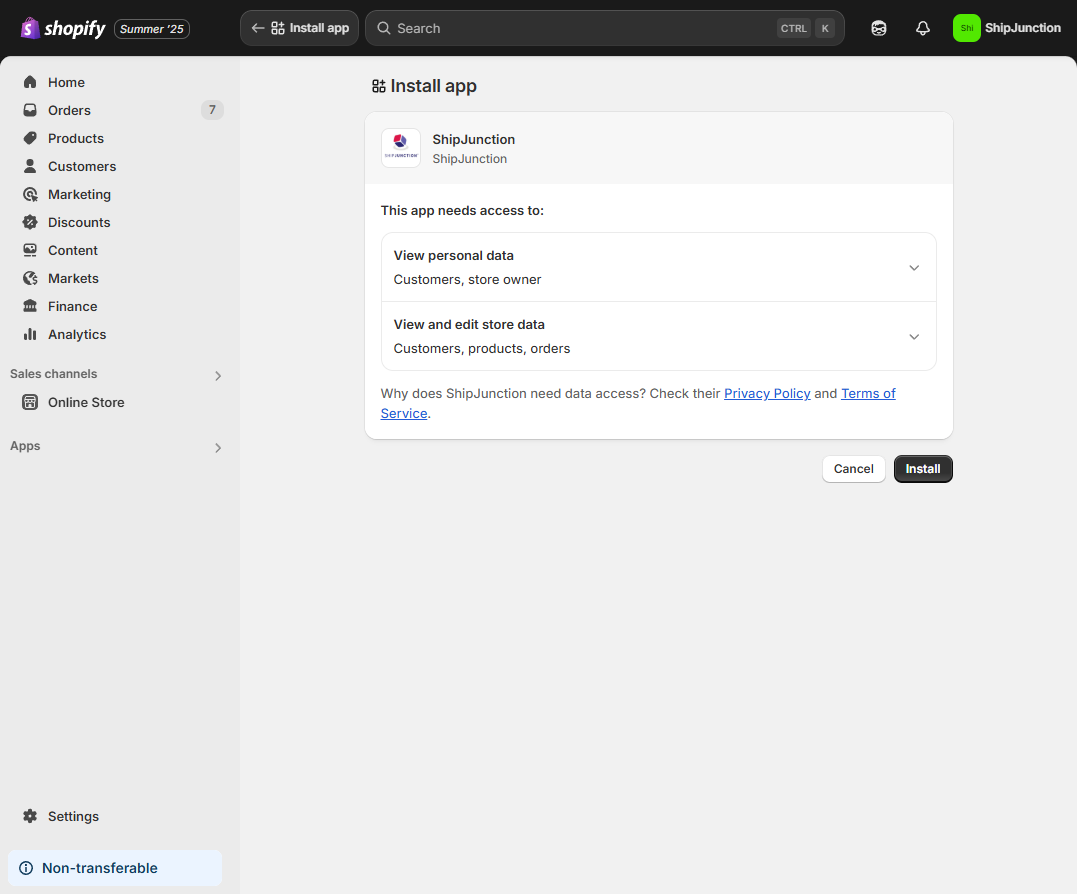Expand the Sales channels chevron
This screenshot has width=1077, height=894.
[218, 376]
